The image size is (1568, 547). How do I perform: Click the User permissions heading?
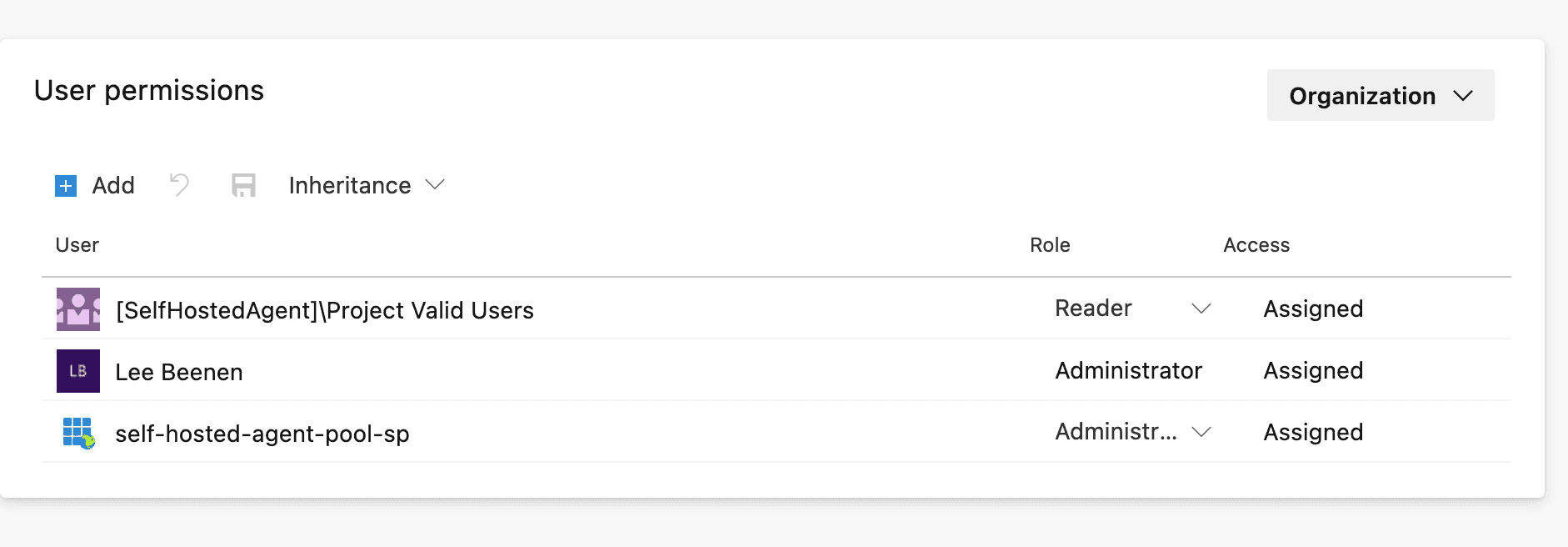(x=149, y=90)
